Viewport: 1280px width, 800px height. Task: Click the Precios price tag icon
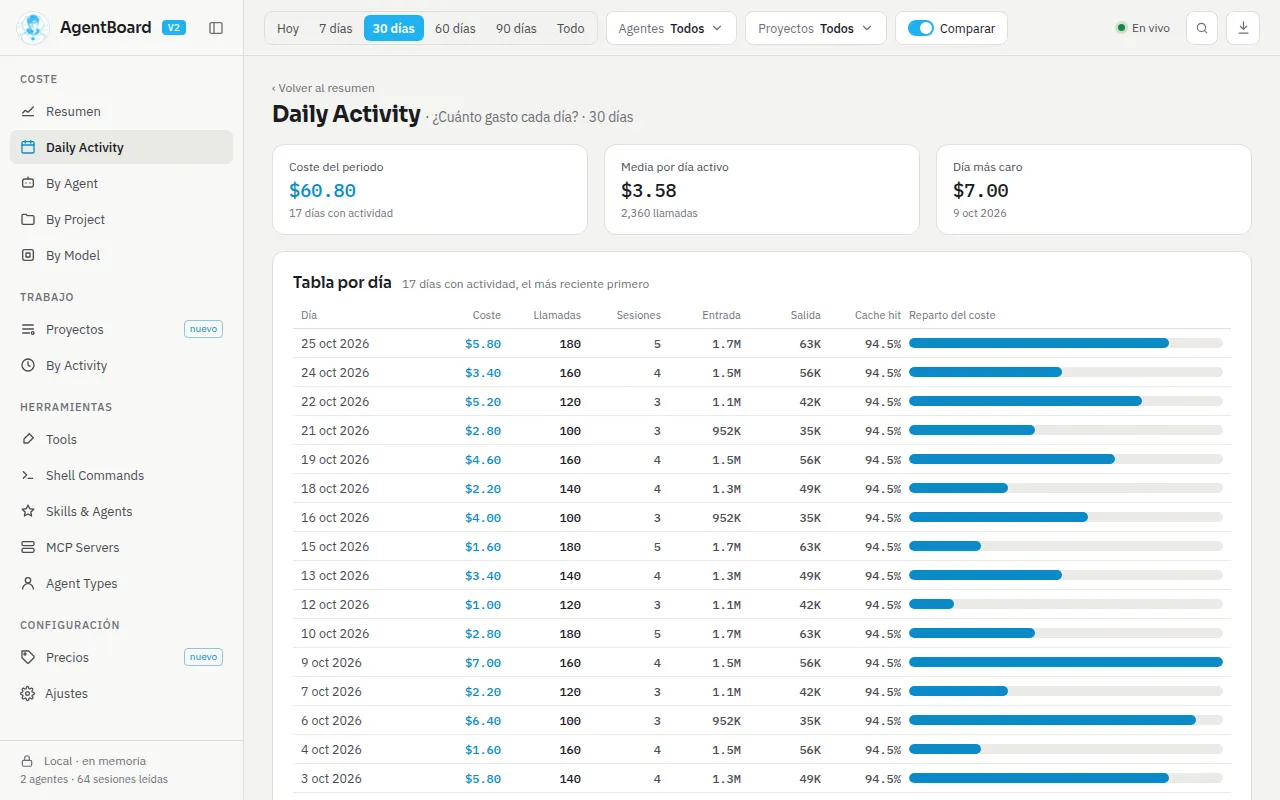tap(28, 657)
